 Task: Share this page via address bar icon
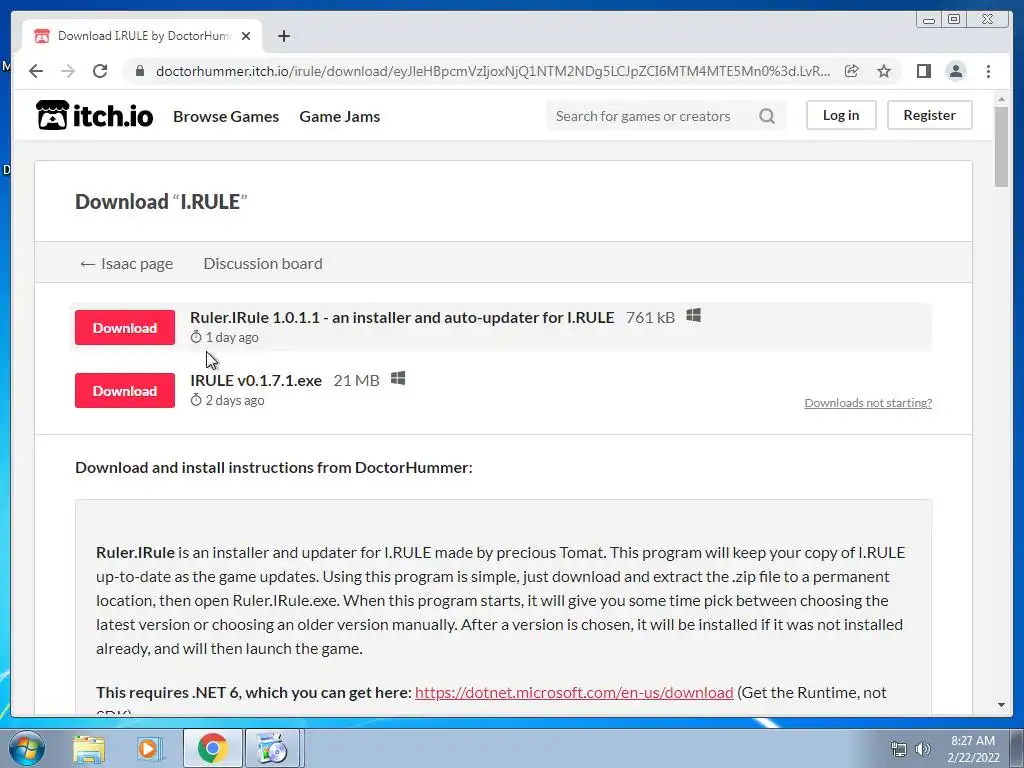[852, 71]
